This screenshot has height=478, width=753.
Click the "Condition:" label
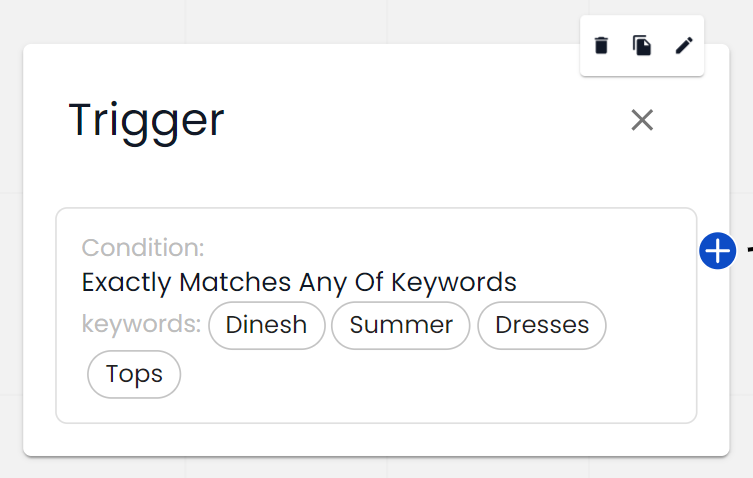143,247
